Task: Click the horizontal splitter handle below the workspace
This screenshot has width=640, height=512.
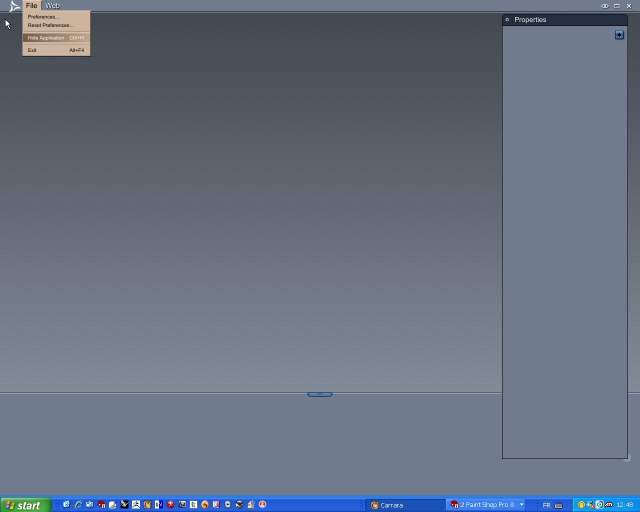Action: [x=320, y=394]
